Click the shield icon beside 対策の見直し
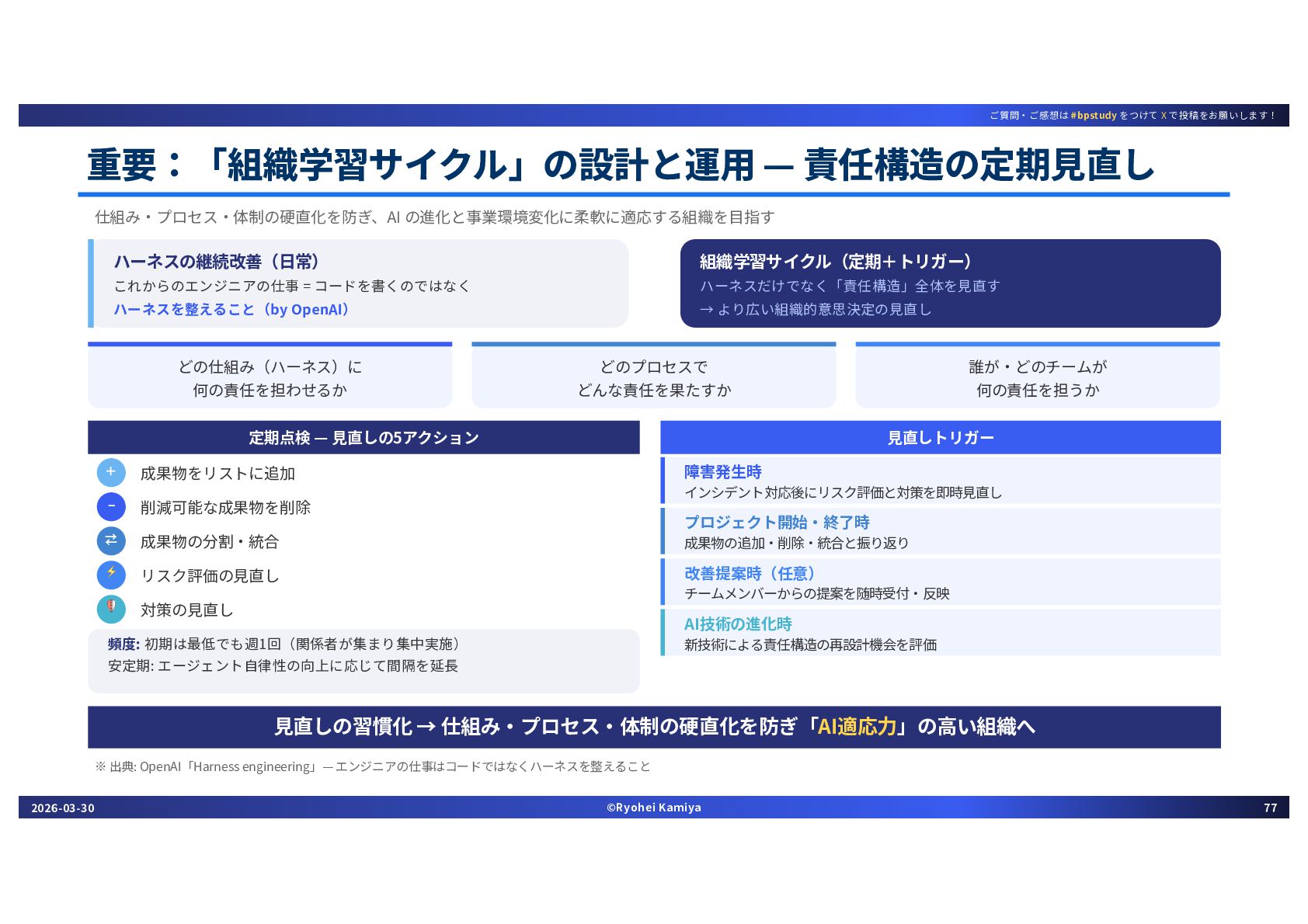1308x924 pixels. coord(111,609)
